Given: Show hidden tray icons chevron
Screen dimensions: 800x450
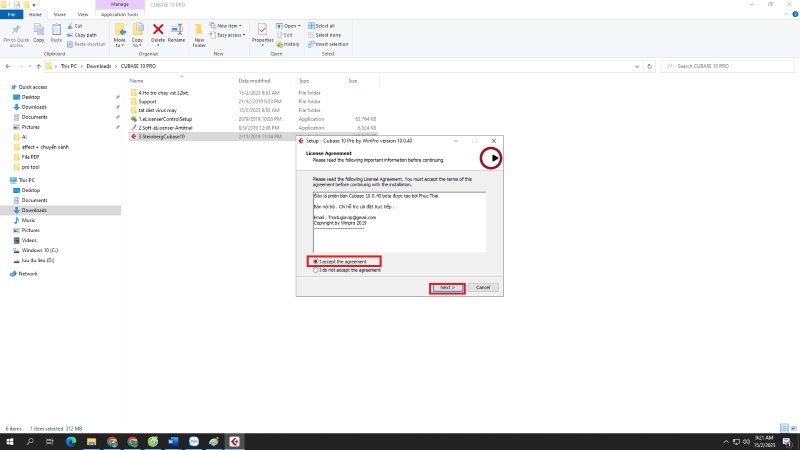Looking at the screenshot, I should pyautogui.click(x=726, y=442).
